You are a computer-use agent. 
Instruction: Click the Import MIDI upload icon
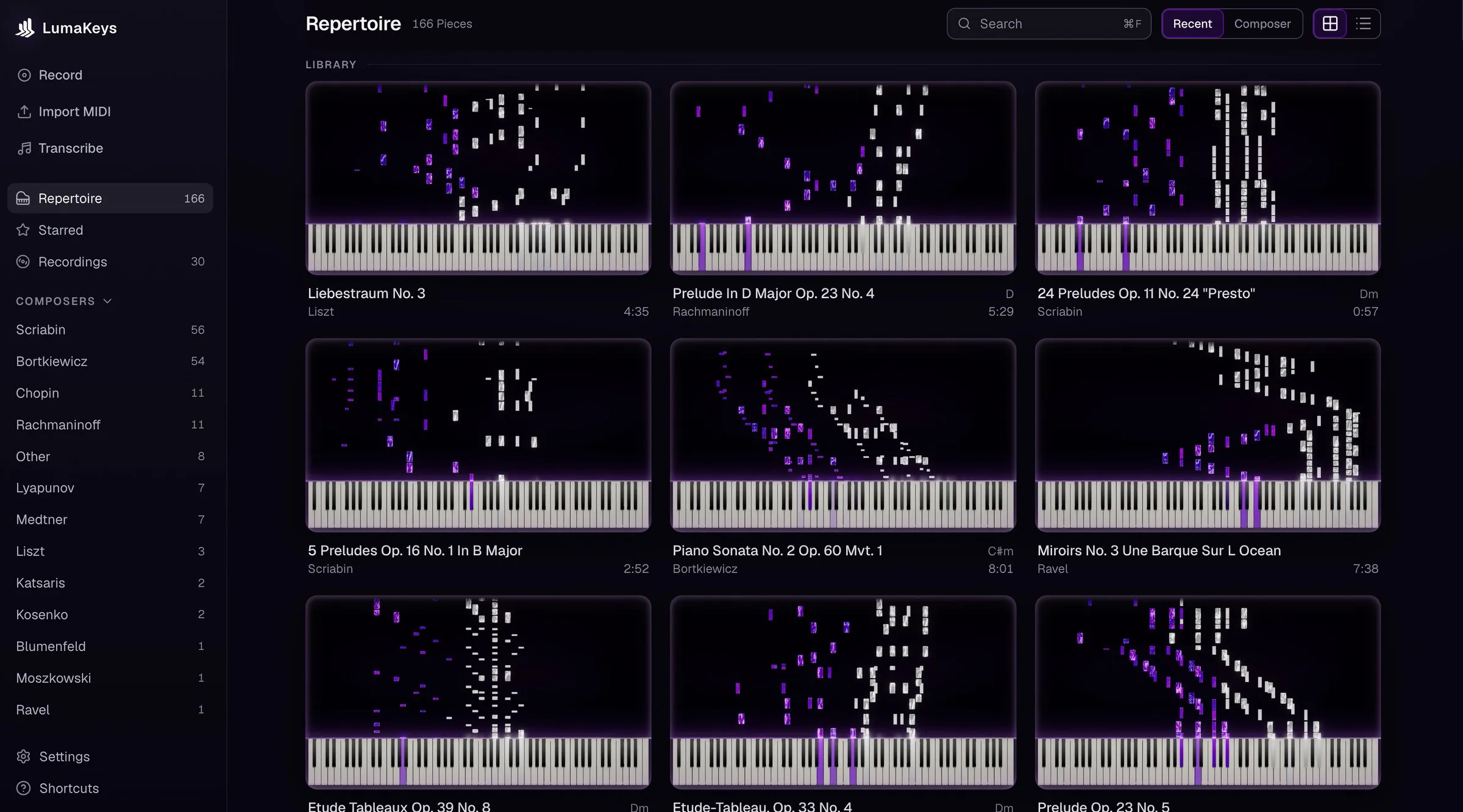(24, 112)
